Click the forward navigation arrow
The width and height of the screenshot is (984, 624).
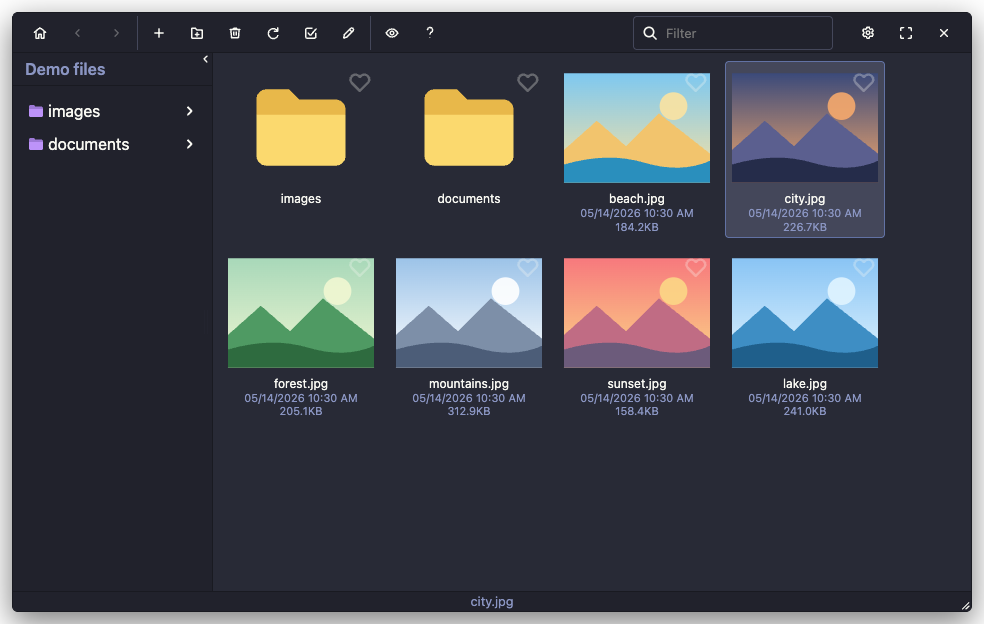[116, 33]
